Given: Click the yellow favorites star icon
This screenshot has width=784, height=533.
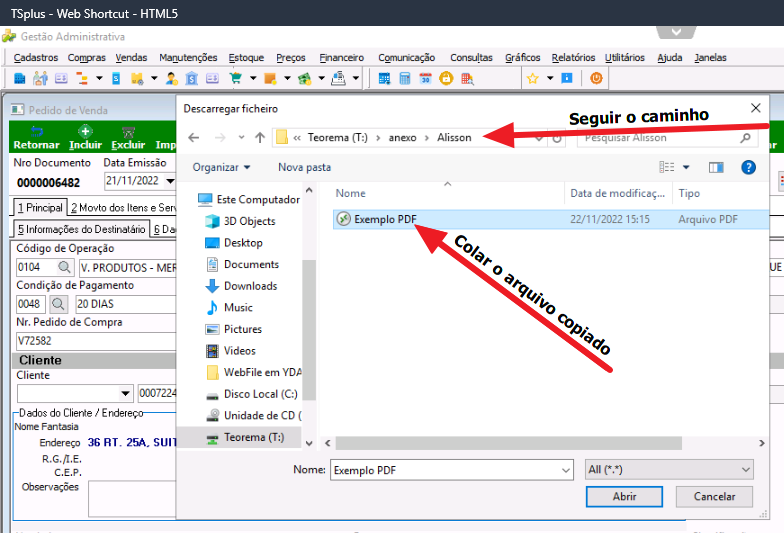Looking at the screenshot, I should 532,78.
